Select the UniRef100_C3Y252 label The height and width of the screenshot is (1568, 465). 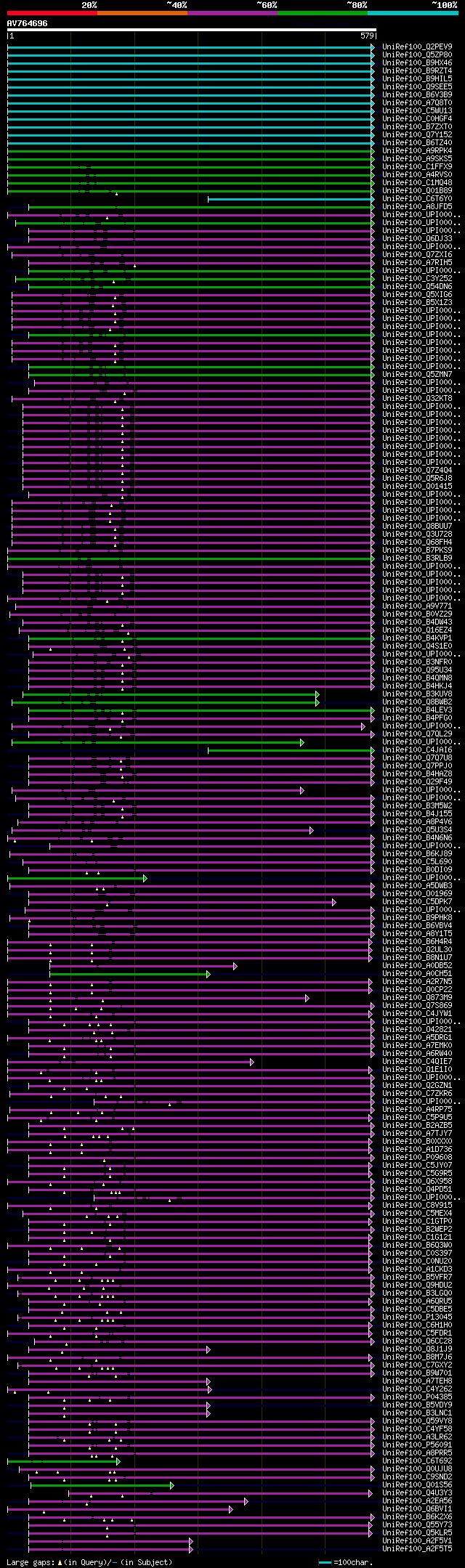[417, 278]
